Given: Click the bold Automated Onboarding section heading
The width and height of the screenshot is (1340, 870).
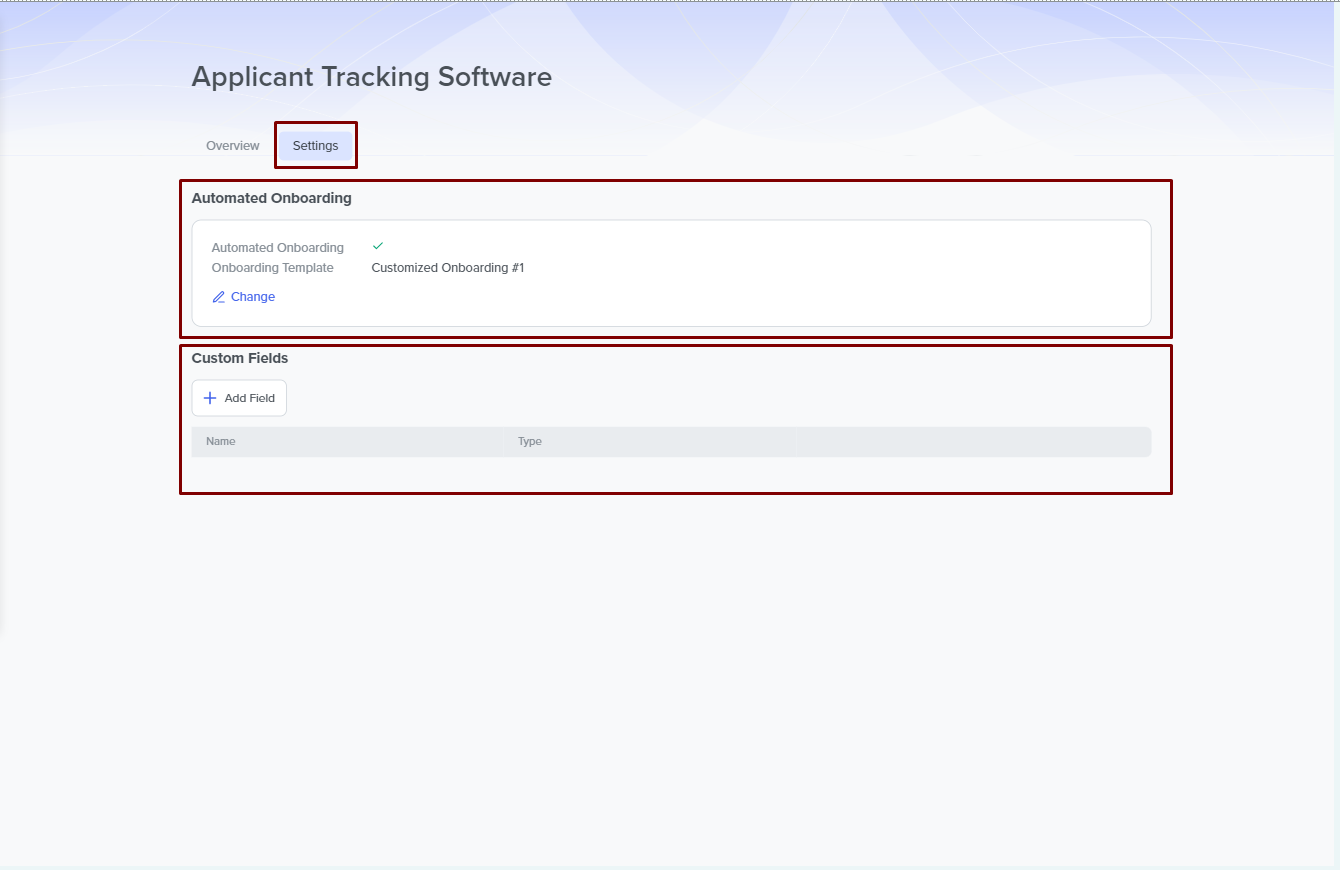Looking at the screenshot, I should 271,198.
